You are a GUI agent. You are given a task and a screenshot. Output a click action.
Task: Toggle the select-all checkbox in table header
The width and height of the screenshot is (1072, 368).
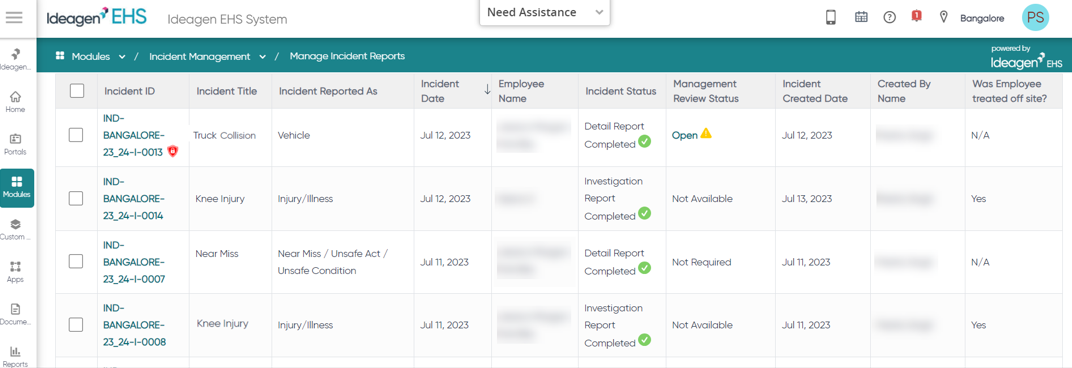(77, 90)
